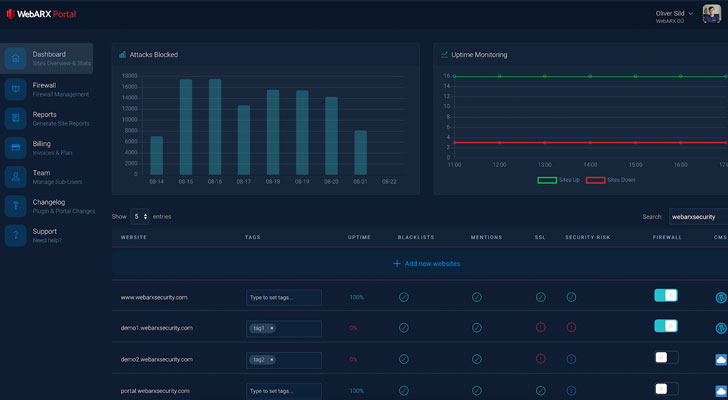Sort table by Firewall column
Image resolution: width=728 pixels, height=400 pixels.
pyautogui.click(x=667, y=237)
